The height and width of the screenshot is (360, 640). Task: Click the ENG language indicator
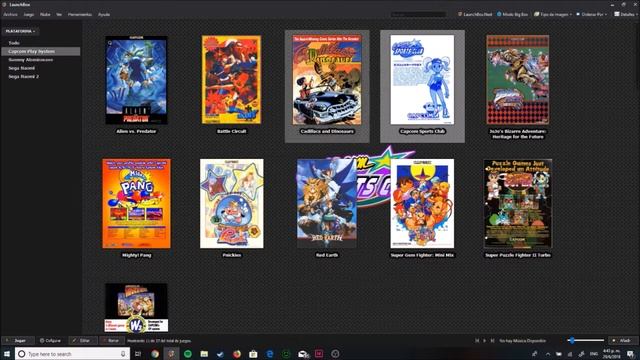click(x=594, y=354)
